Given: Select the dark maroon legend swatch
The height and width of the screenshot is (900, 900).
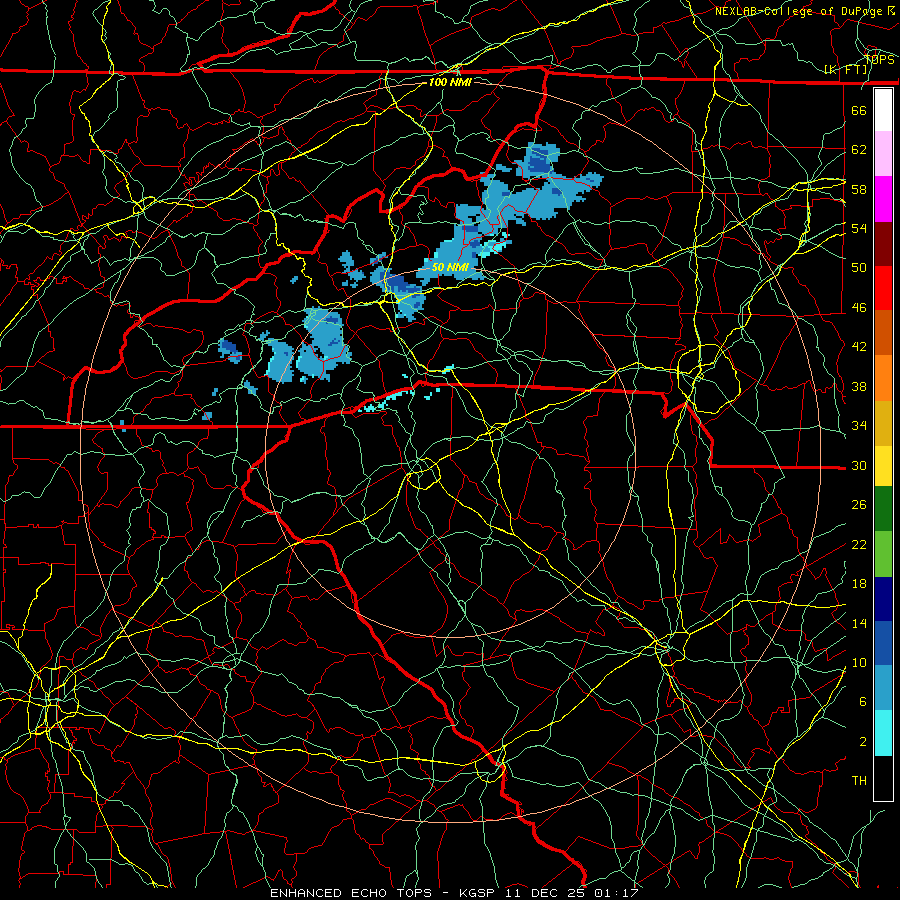Looking at the screenshot, I should click(883, 244).
